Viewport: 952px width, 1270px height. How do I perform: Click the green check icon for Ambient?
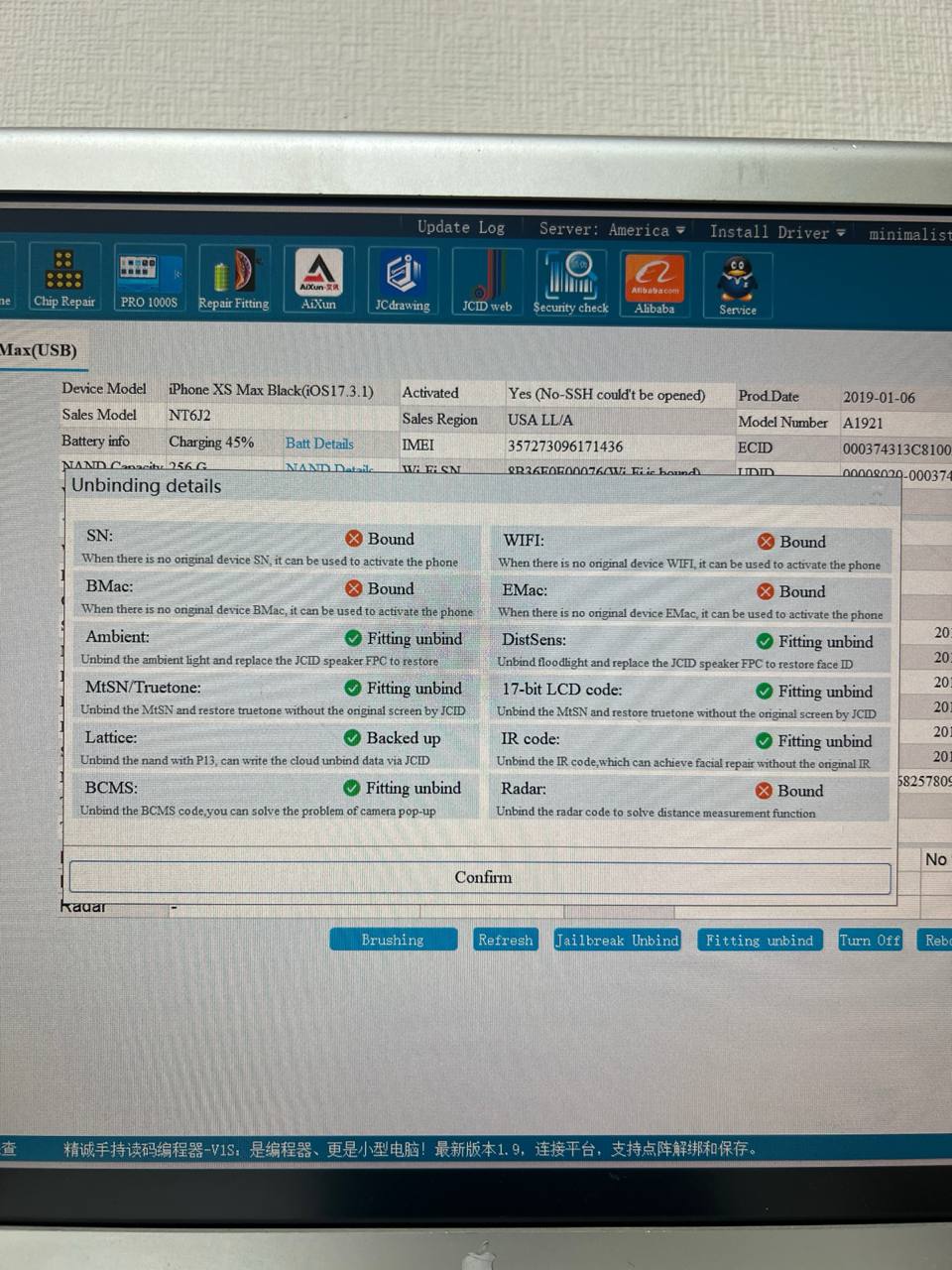353,638
